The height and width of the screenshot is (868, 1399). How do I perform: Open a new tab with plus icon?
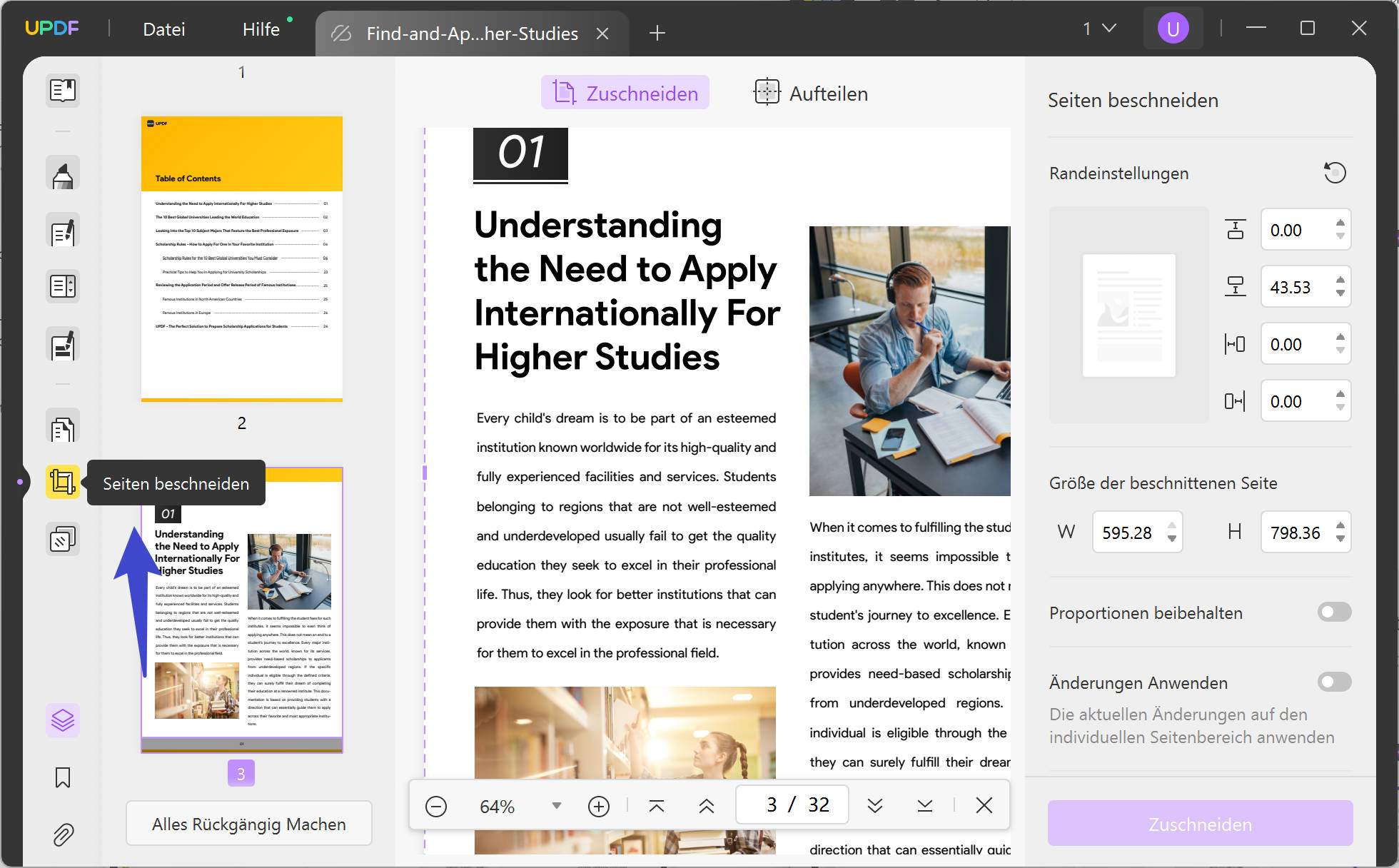click(657, 33)
